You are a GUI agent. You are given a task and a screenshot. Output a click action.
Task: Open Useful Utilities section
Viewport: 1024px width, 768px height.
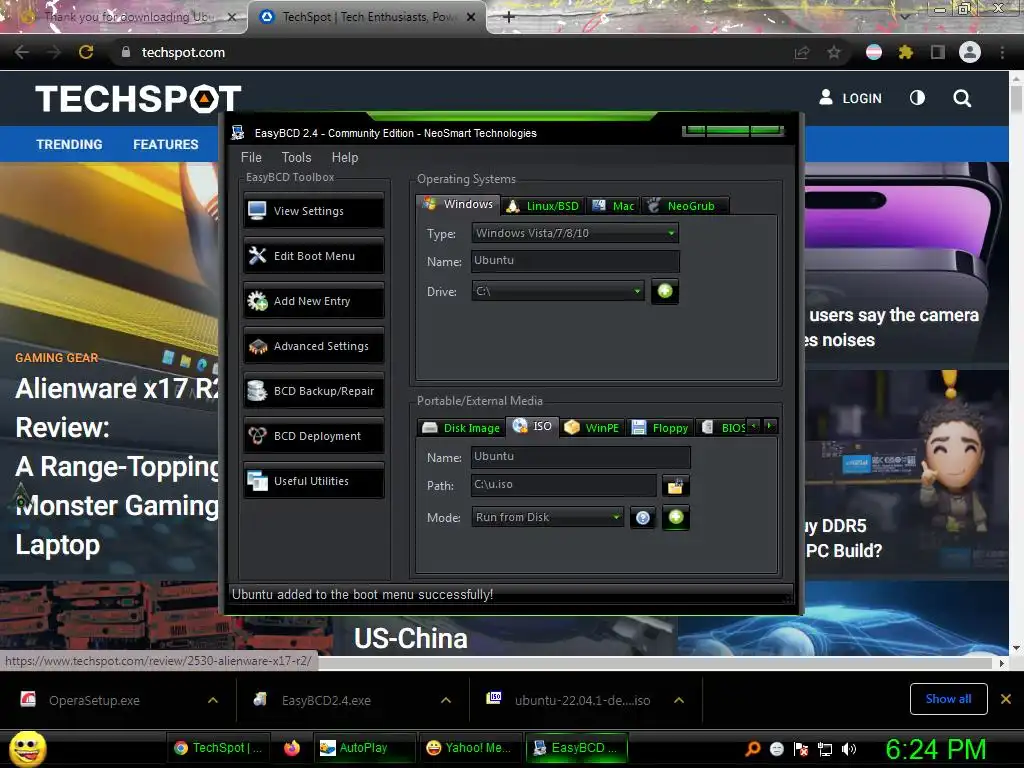[x=313, y=481]
